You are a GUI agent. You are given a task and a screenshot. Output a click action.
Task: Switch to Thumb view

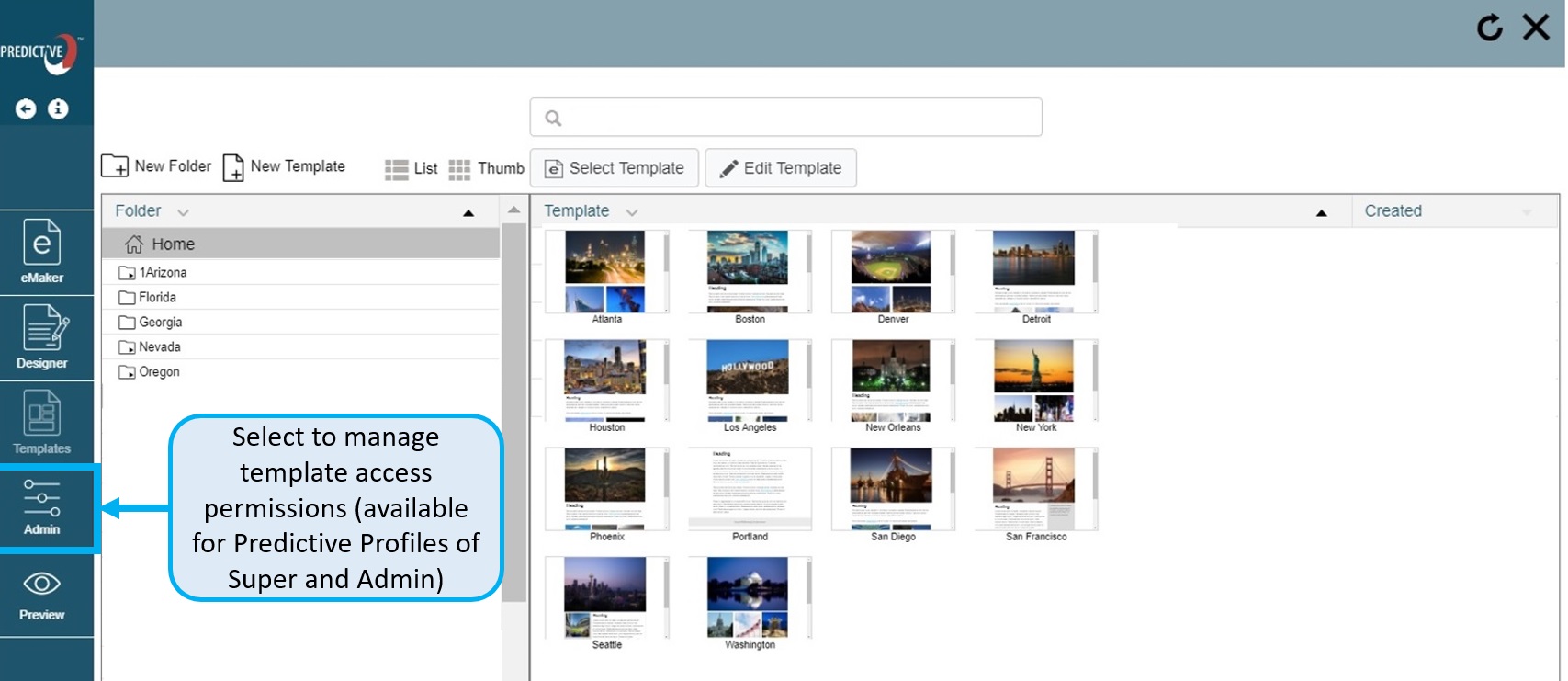(487, 168)
